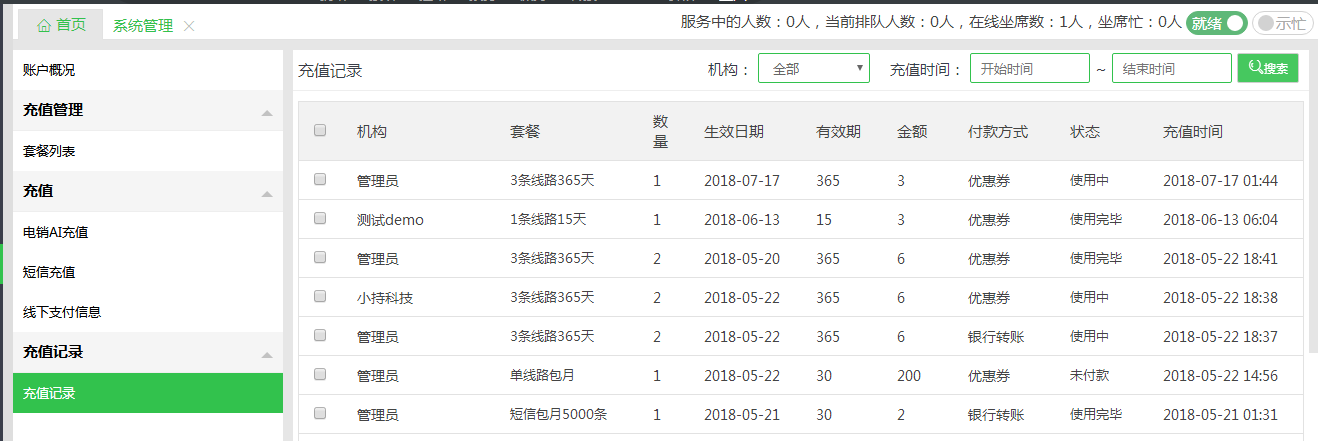The height and width of the screenshot is (441, 1318).
Task: Toggle the 就绪 ready switch
Action: click(x=1216, y=23)
